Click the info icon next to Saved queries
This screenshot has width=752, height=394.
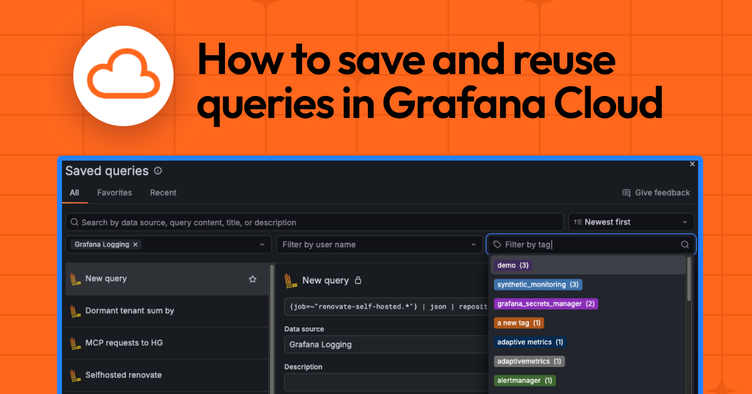pyautogui.click(x=158, y=171)
